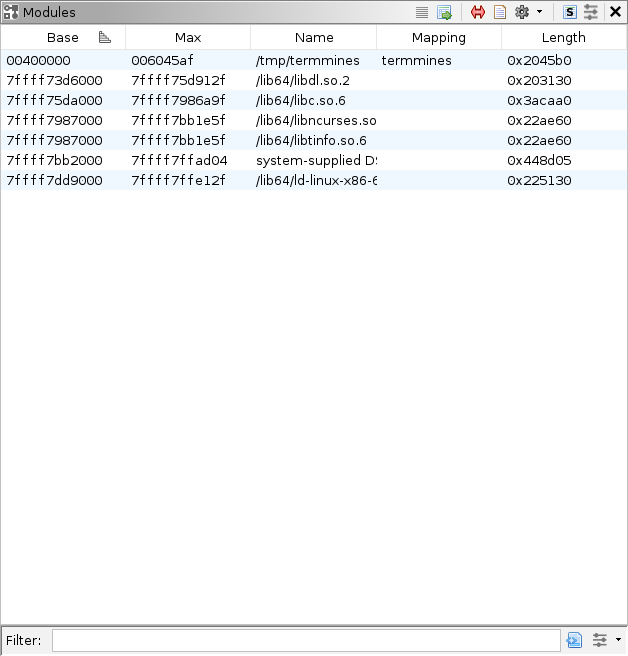This screenshot has height=656, width=628.
Task: Click the red map modules icon
Action: click(x=478, y=12)
